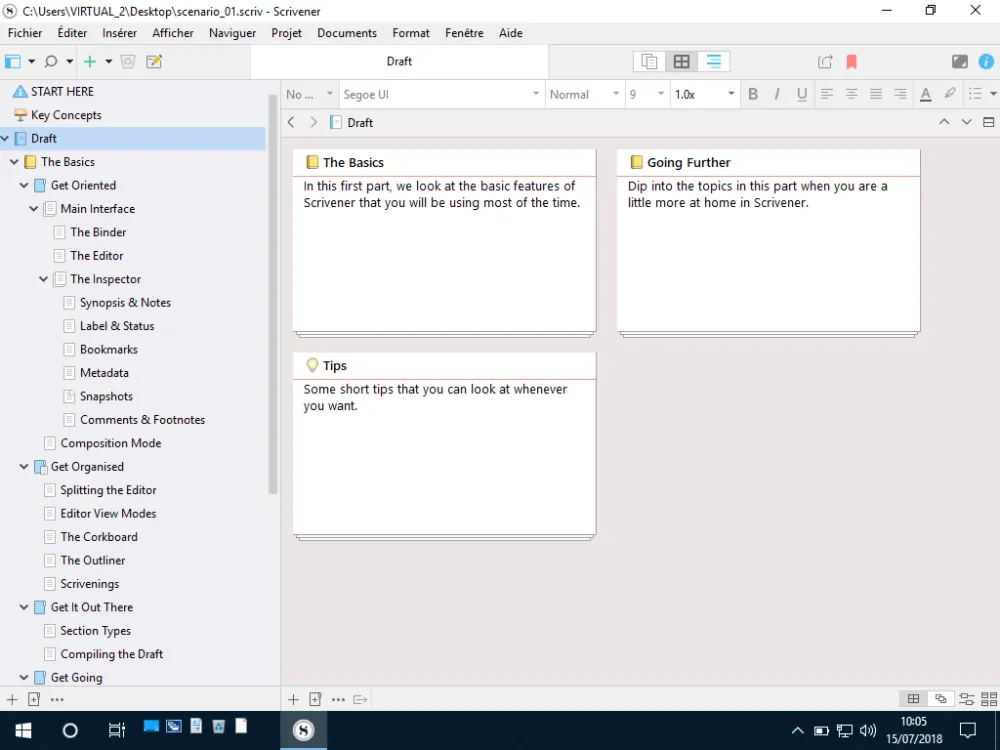This screenshot has width=1000, height=750.
Task: Toggle the split editor icon
Action: [x=989, y=122]
